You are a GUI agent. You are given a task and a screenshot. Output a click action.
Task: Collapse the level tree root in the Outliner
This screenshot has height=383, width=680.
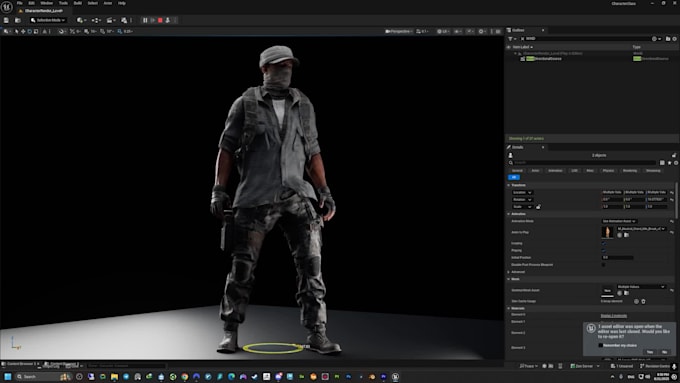(x=515, y=53)
